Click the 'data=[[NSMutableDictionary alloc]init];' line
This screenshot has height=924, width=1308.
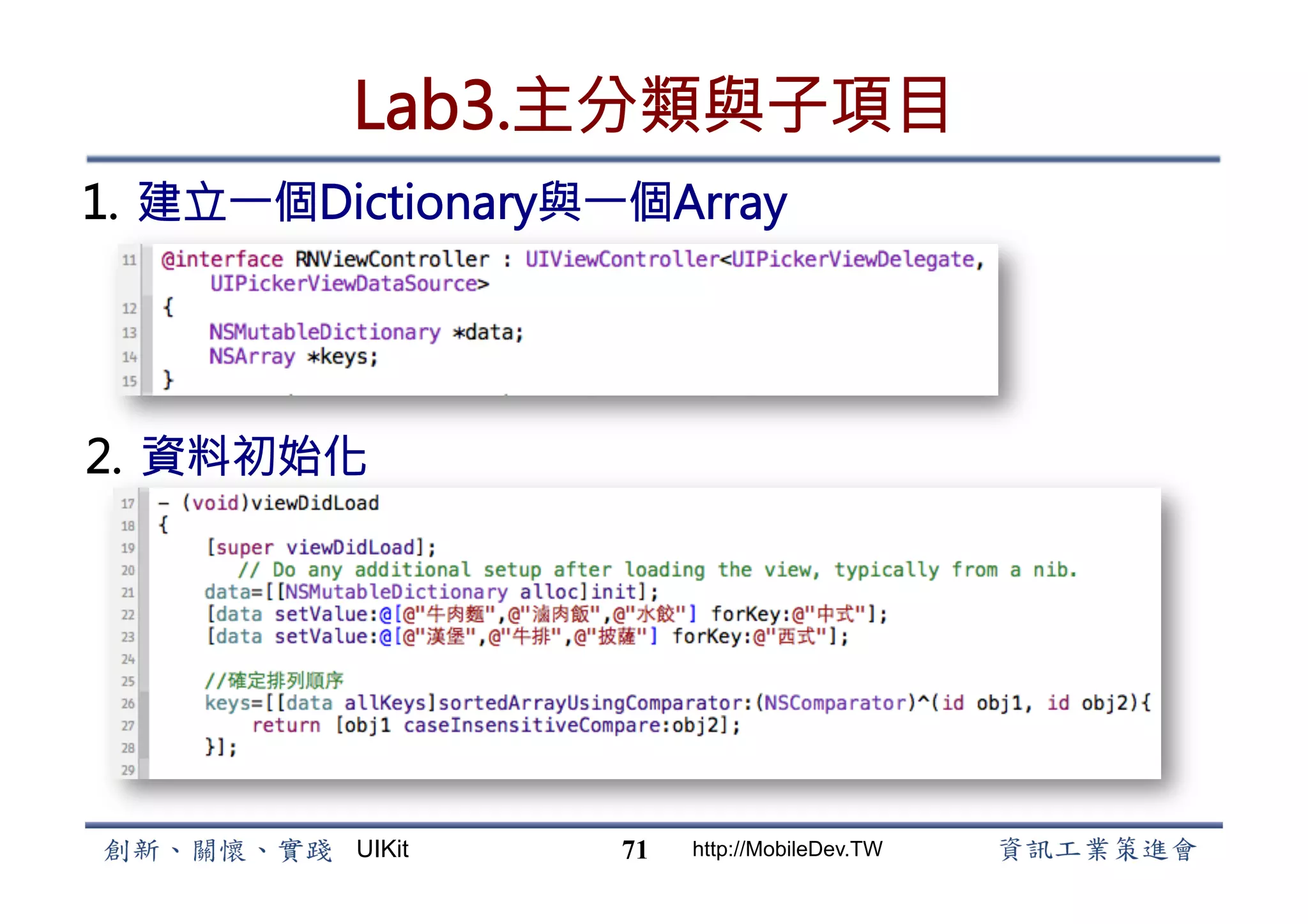click(x=431, y=592)
